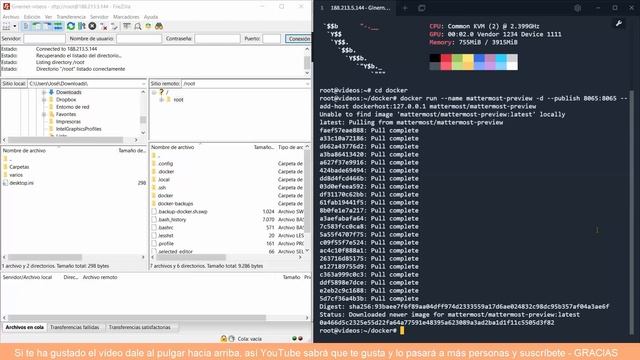Sort remote list by Tamaño column
This screenshot has width=640, height=360.
point(264,147)
